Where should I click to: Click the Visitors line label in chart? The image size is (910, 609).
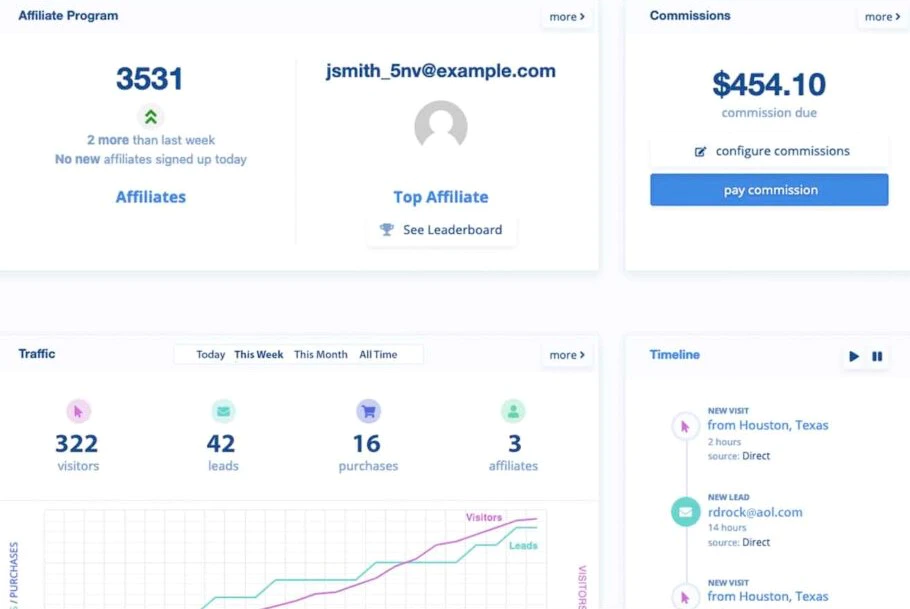click(x=484, y=517)
